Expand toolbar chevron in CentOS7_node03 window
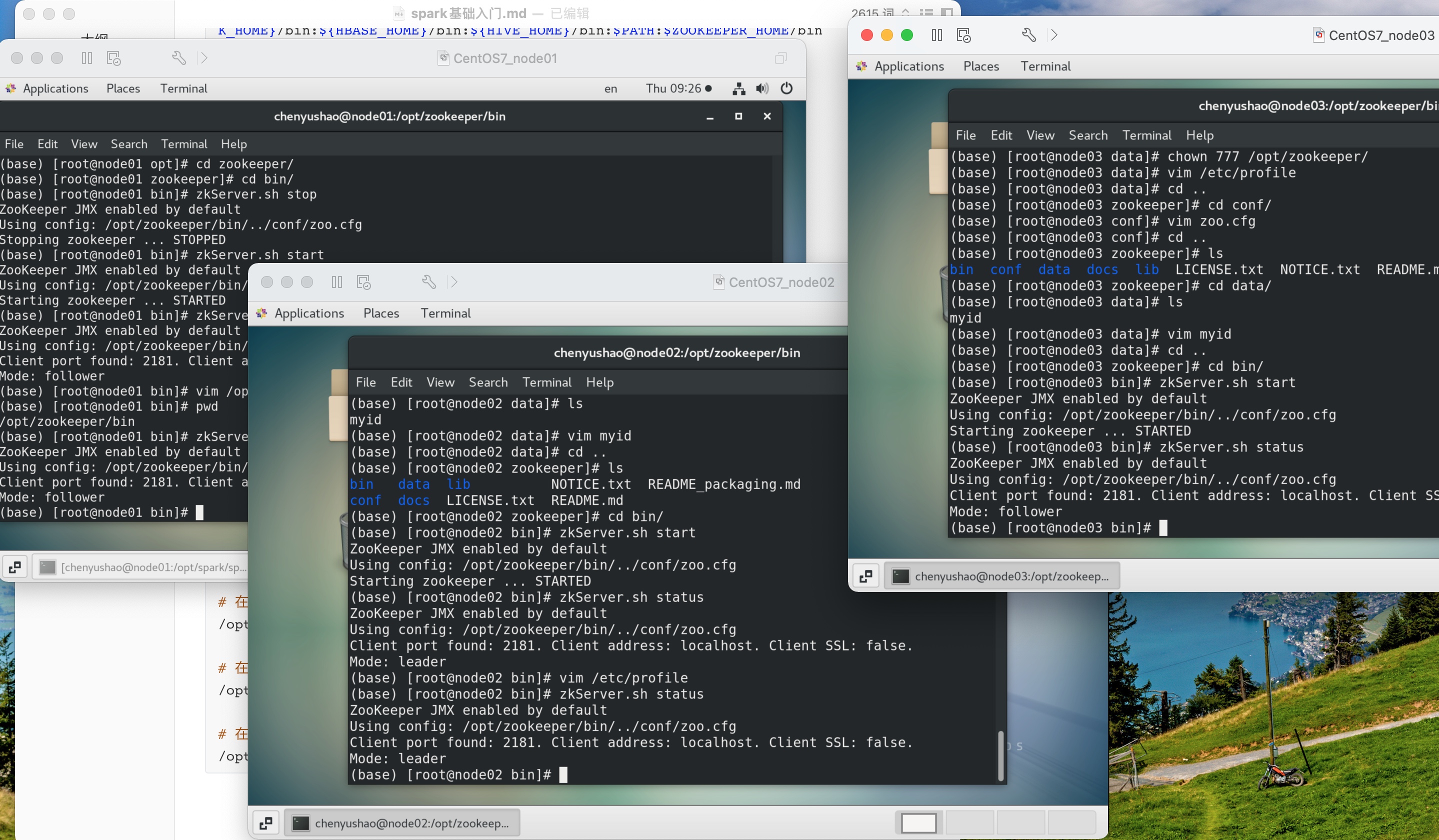The height and width of the screenshot is (840, 1439). [1054, 35]
